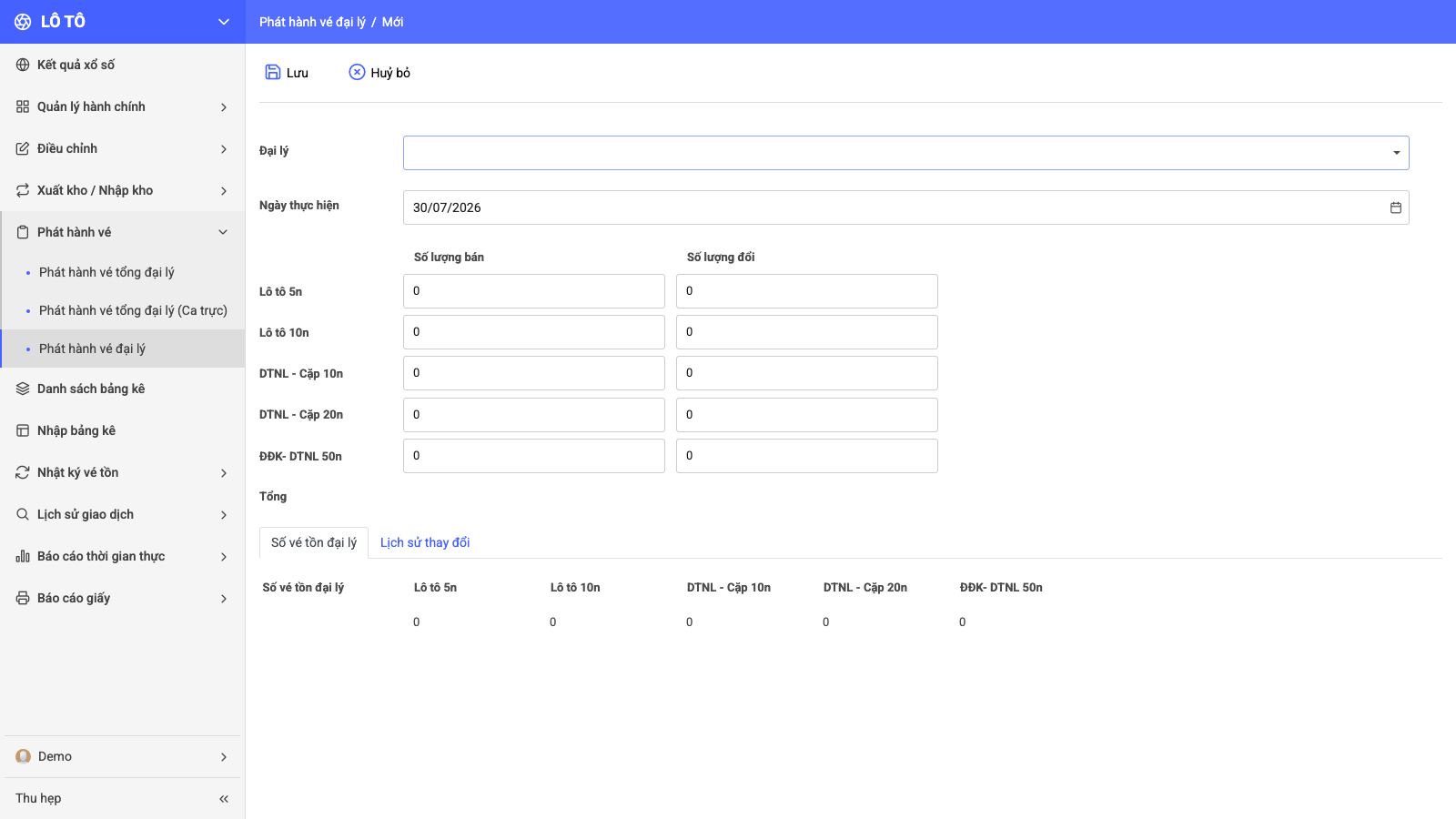Click the Ngày thực hiện date field
Viewport: 1456px width, 819px height.
click(x=906, y=207)
